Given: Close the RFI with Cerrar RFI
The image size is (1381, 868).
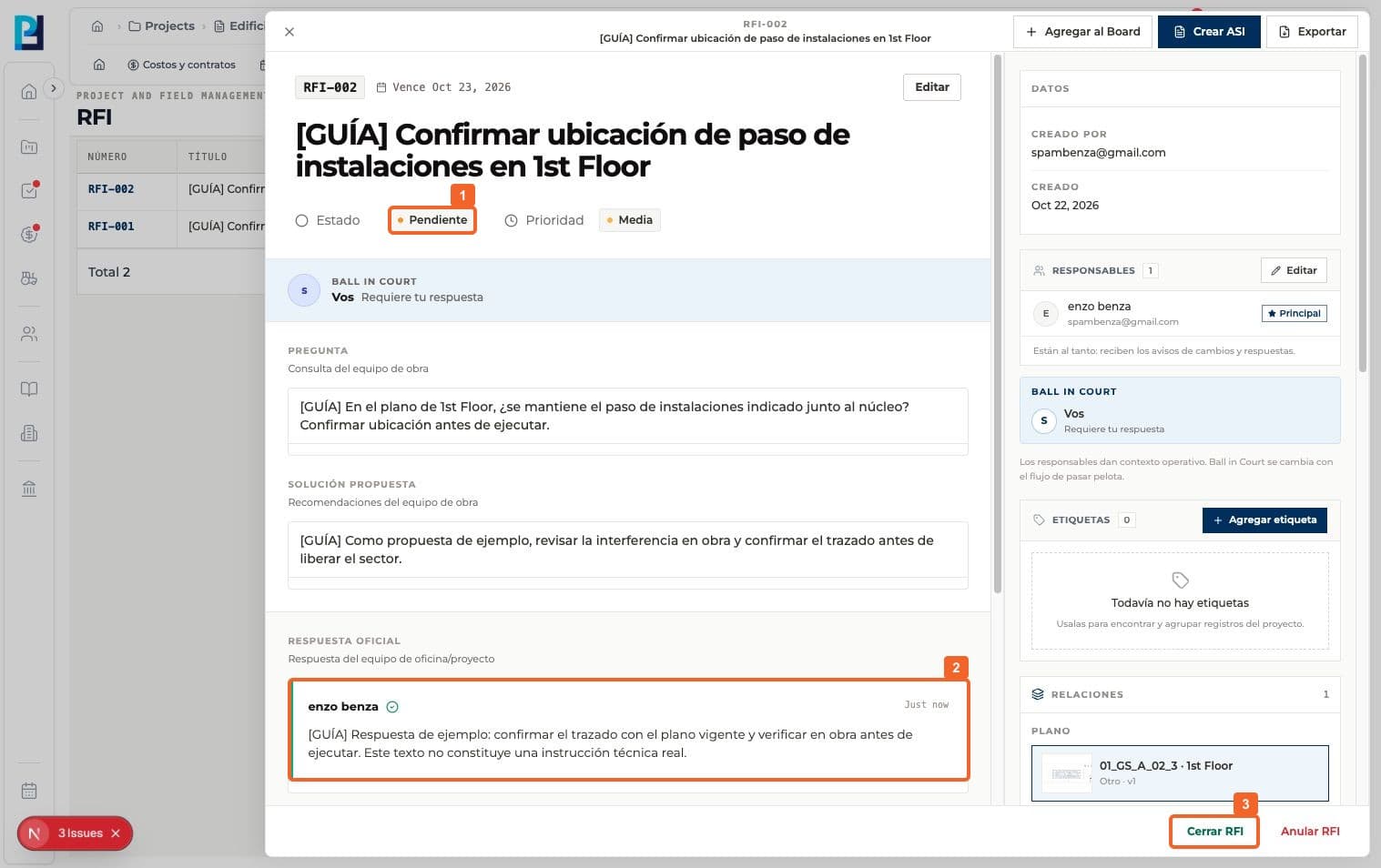Looking at the screenshot, I should (1214, 832).
